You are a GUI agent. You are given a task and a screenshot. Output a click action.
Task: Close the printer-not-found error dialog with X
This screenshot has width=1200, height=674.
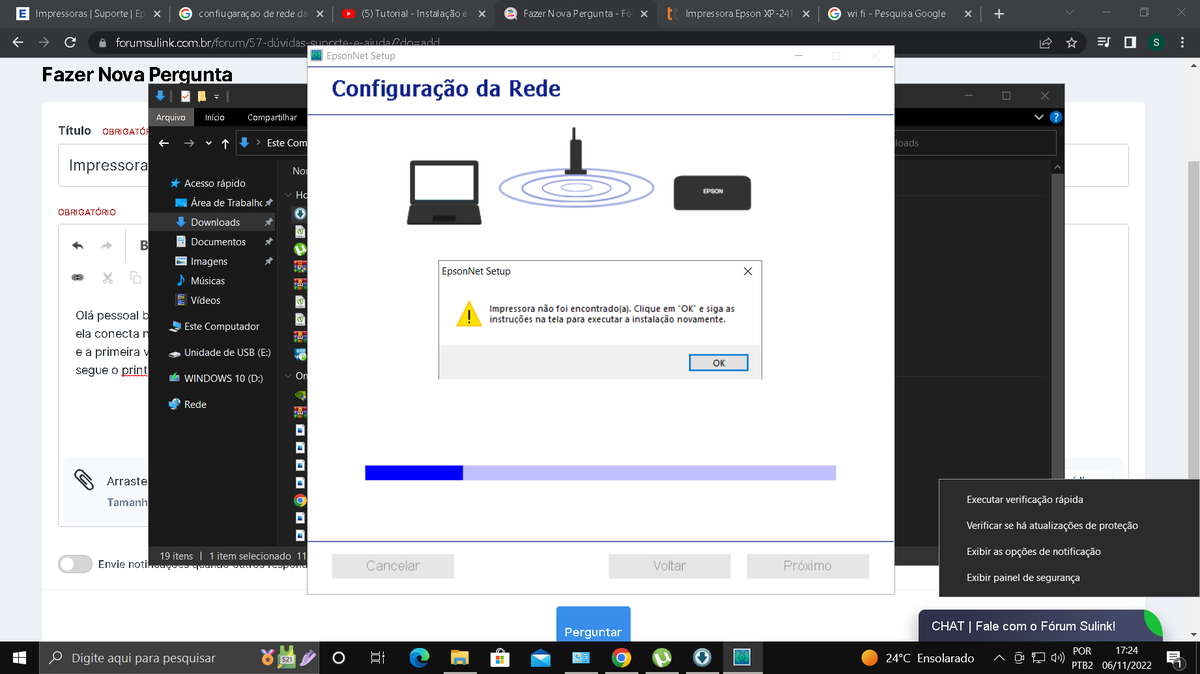748,271
